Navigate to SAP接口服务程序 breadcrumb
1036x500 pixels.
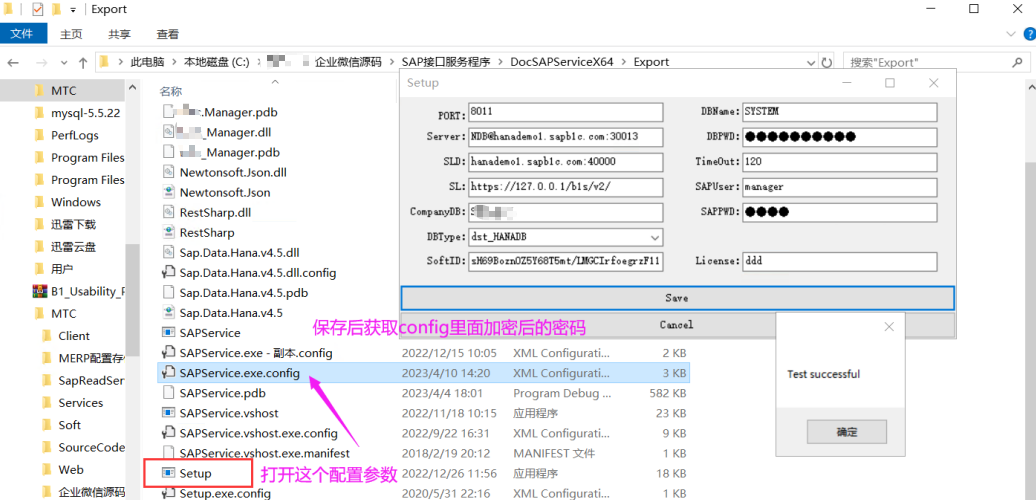pyautogui.click(x=446, y=62)
